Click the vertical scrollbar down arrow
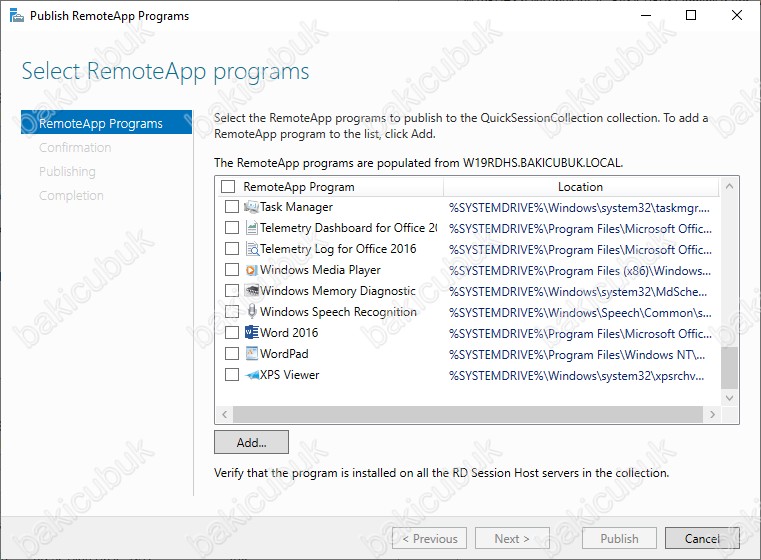Viewport: 761px width, 560px height. click(729, 398)
